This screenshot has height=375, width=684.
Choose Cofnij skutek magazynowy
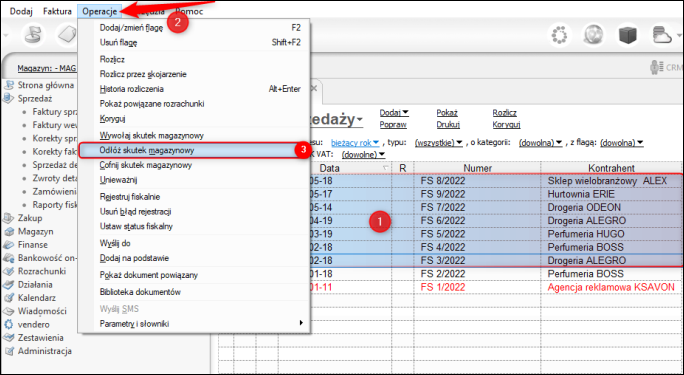pyautogui.click(x=194, y=165)
